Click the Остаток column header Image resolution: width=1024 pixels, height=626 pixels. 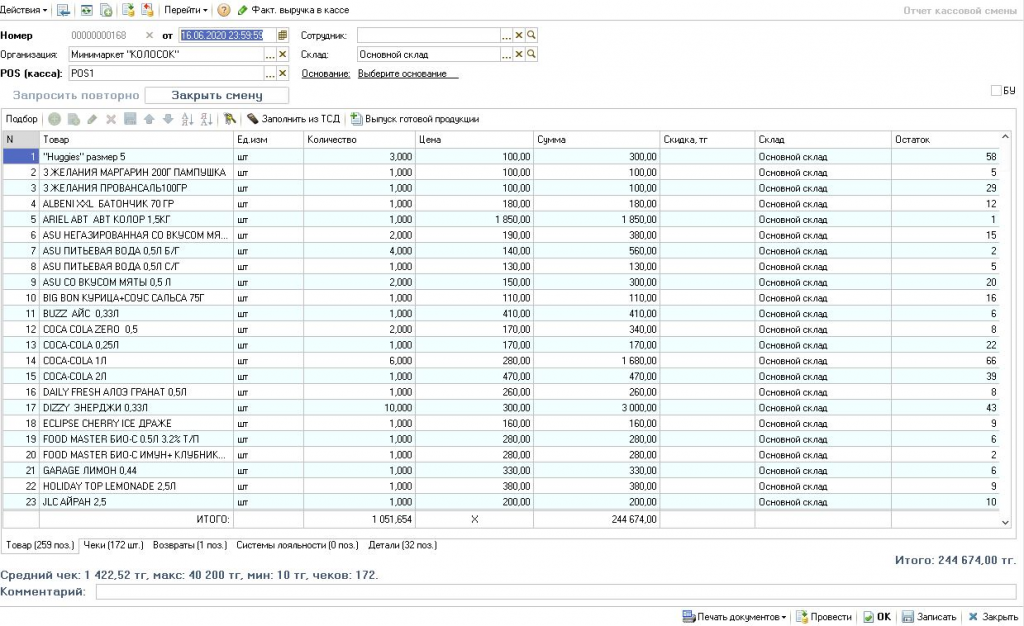point(945,140)
